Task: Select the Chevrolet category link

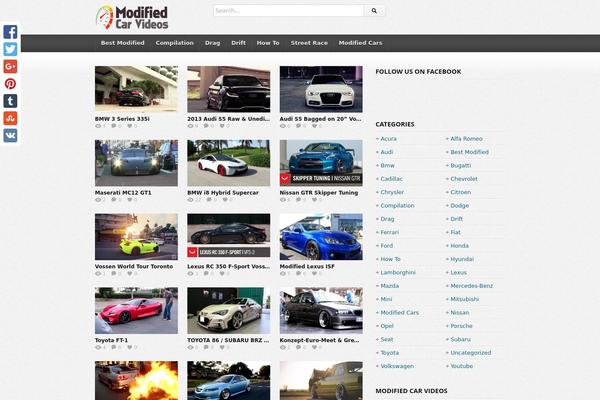Action: point(464,179)
